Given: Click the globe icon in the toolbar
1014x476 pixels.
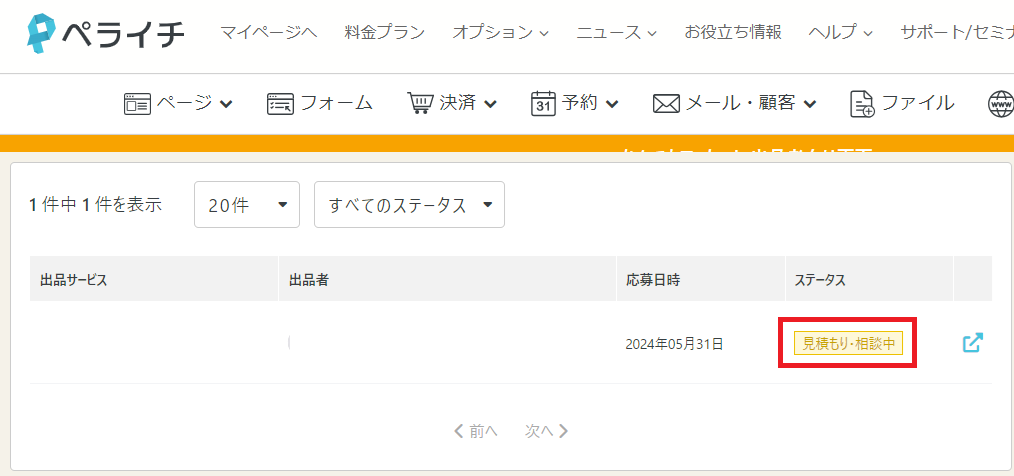Looking at the screenshot, I should tap(1000, 103).
